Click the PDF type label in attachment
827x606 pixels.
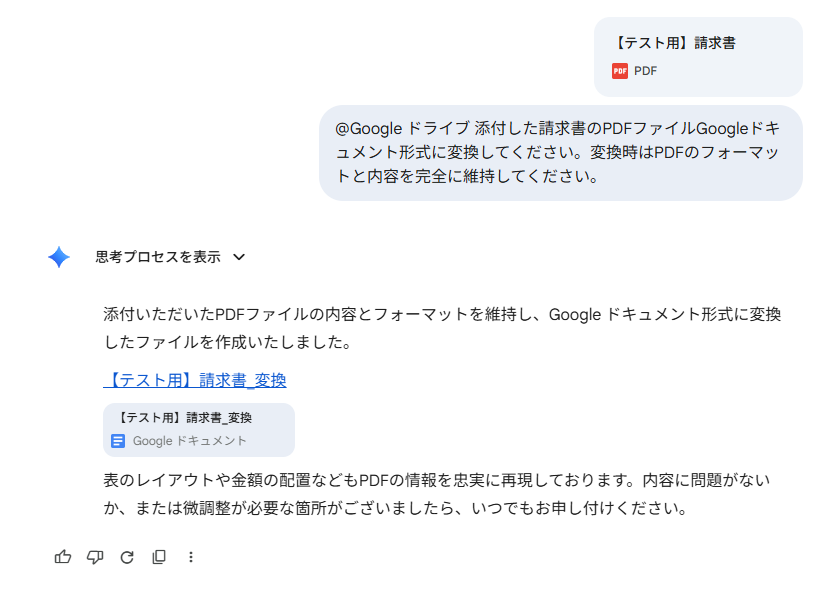(646, 71)
